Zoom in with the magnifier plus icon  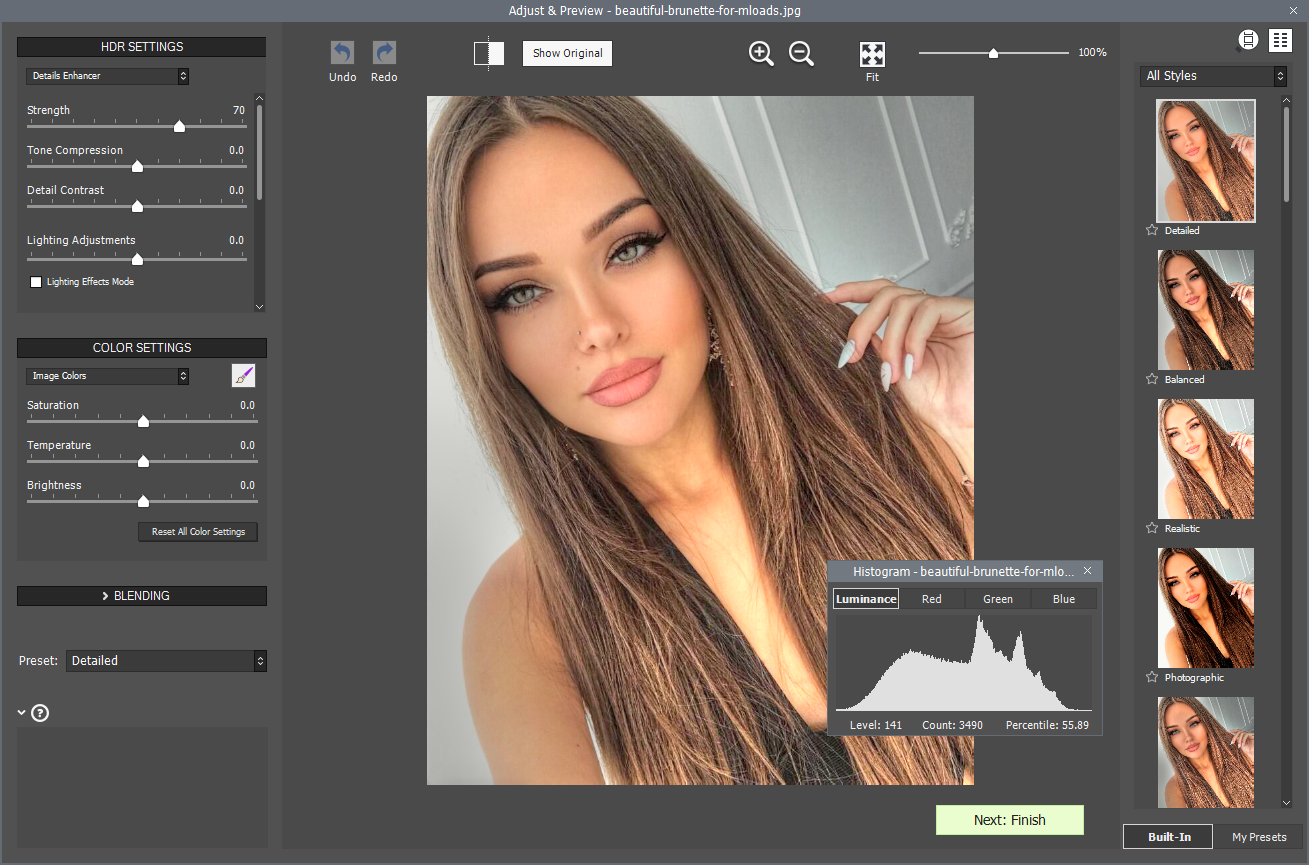[x=761, y=54]
